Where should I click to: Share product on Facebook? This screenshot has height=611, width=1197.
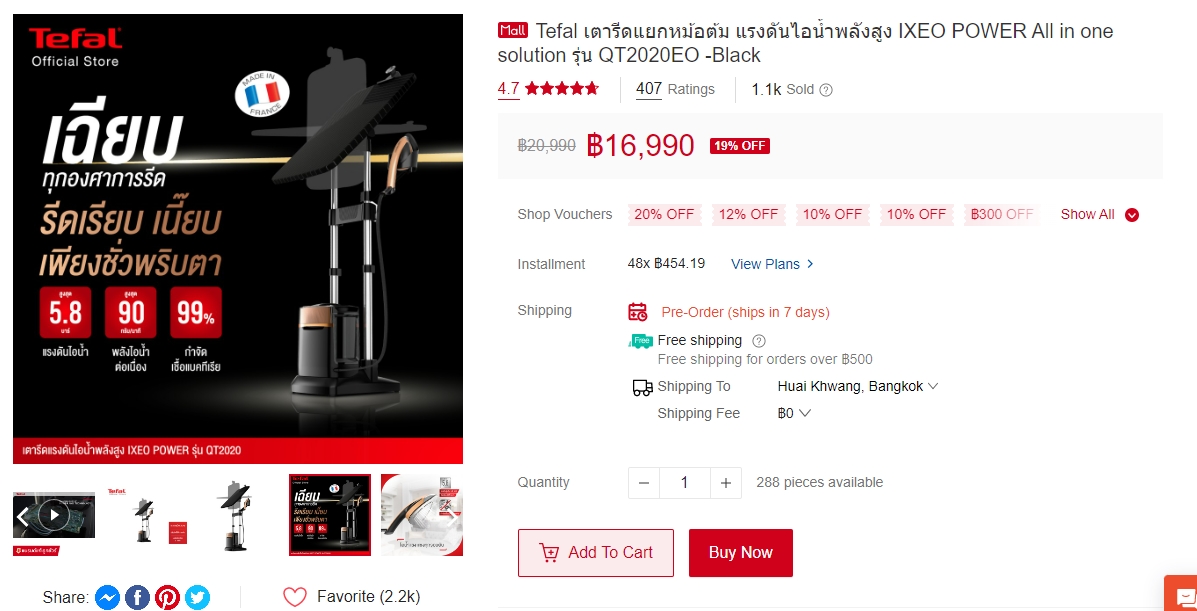click(x=137, y=597)
